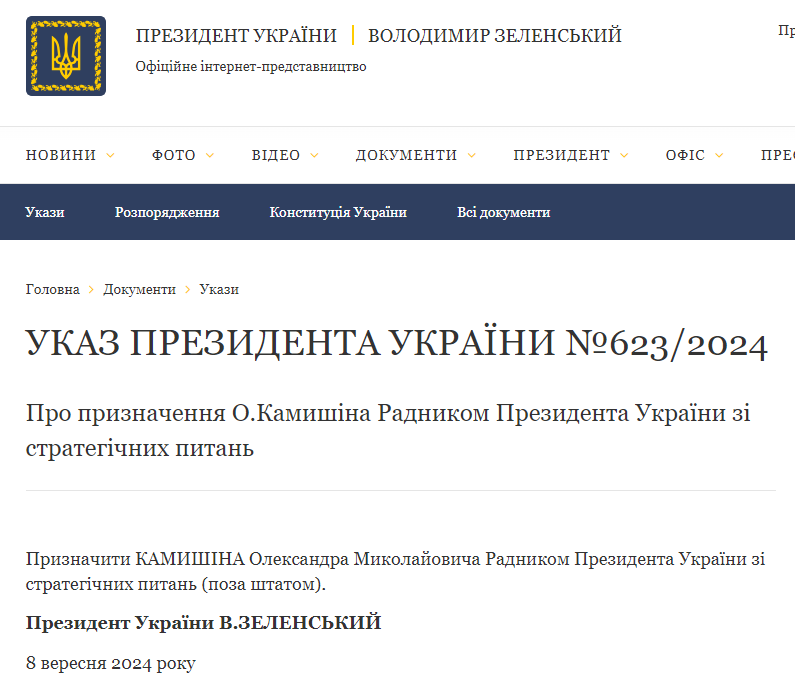Image resolution: width=795 pixels, height=690 pixels.
Task: Click ВОЛОДИМИР ЗЕЛЕНСЬКИЙ header title
Action: (495, 35)
